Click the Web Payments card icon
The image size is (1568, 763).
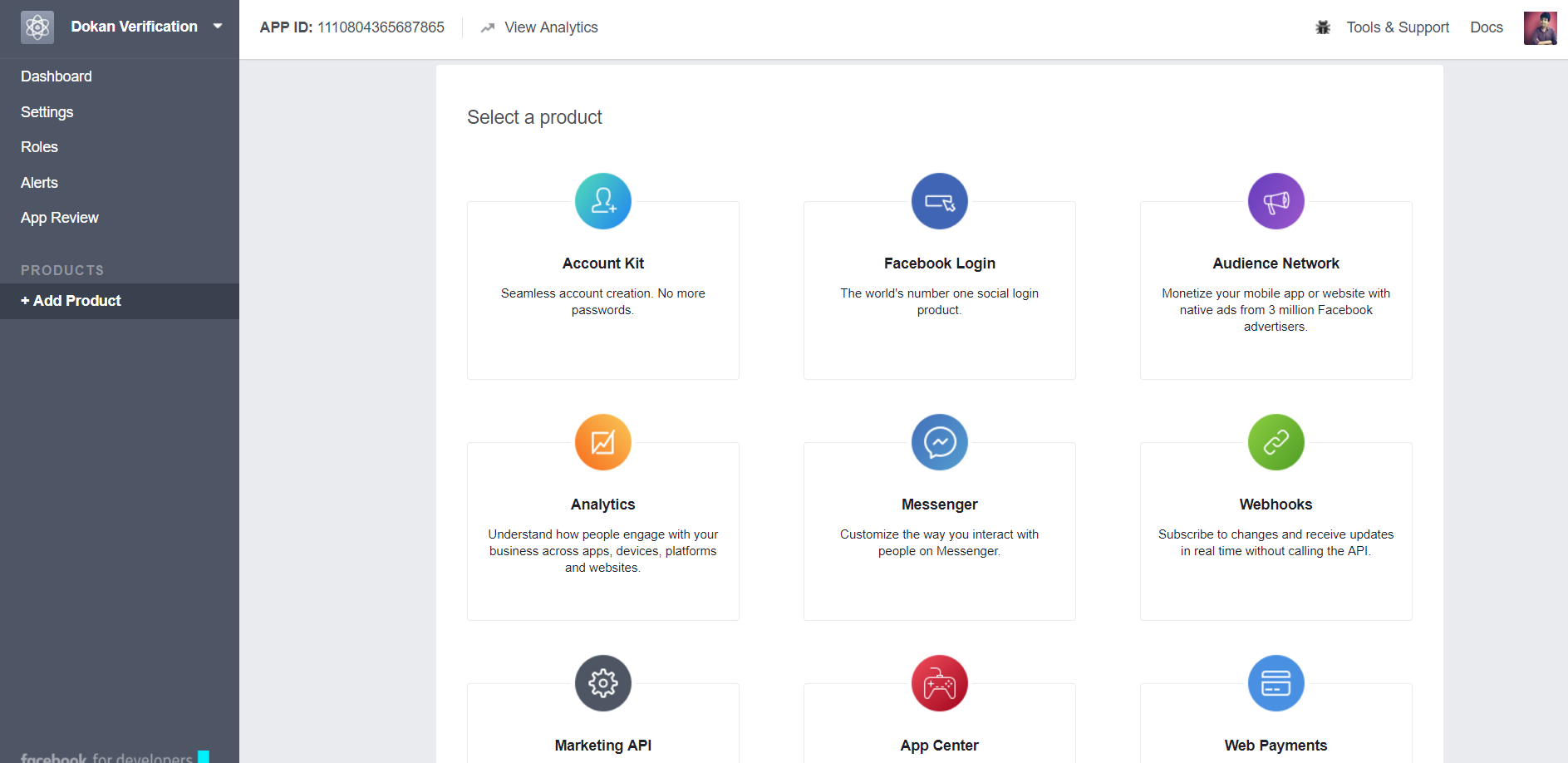1276,683
